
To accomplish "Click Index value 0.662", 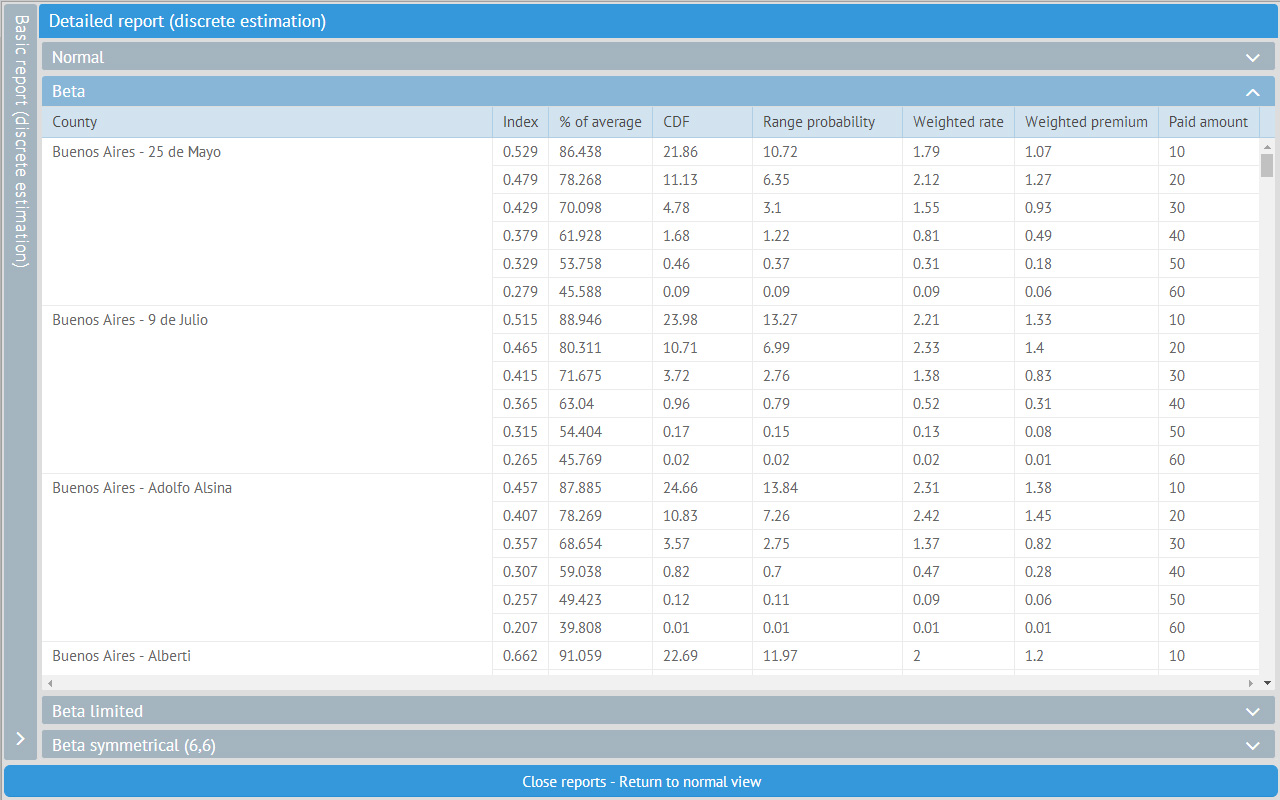I will click(x=521, y=656).
